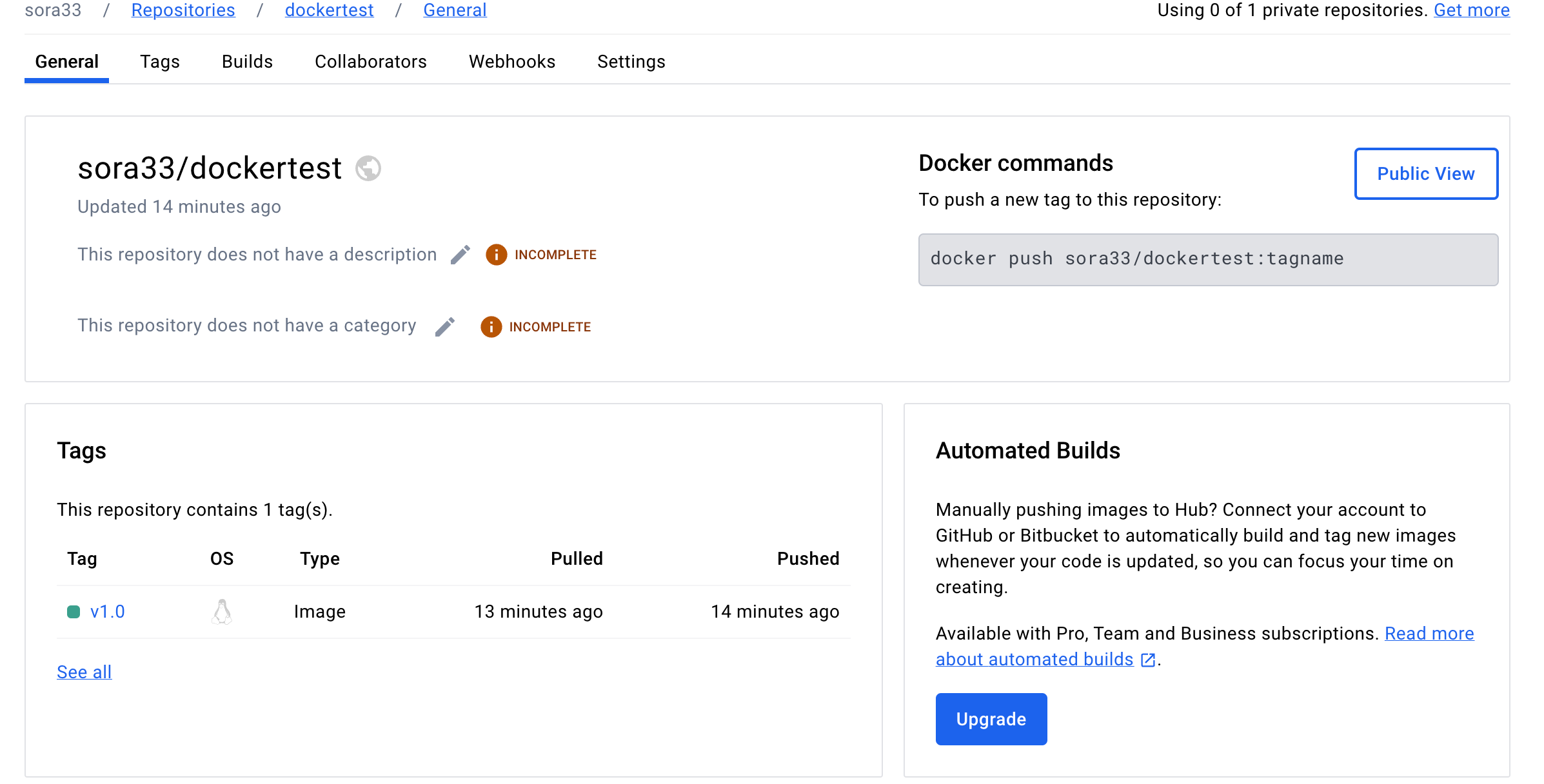Click the See all tags link
Image resolution: width=1544 pixels, height=784 pixels.
pyautogui.click(x=84, y=672)
